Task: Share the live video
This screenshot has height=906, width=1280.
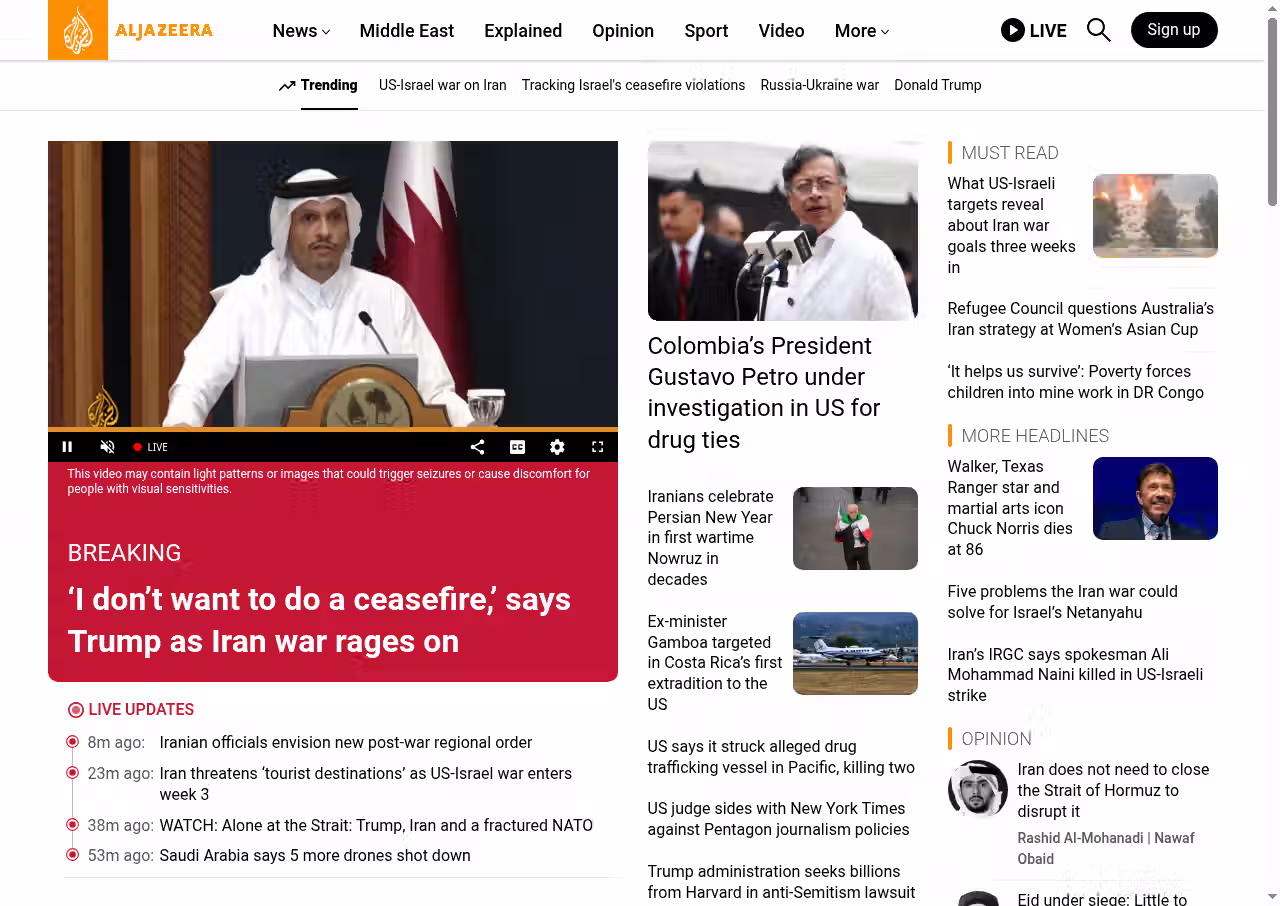Action: tap(477, 447)
